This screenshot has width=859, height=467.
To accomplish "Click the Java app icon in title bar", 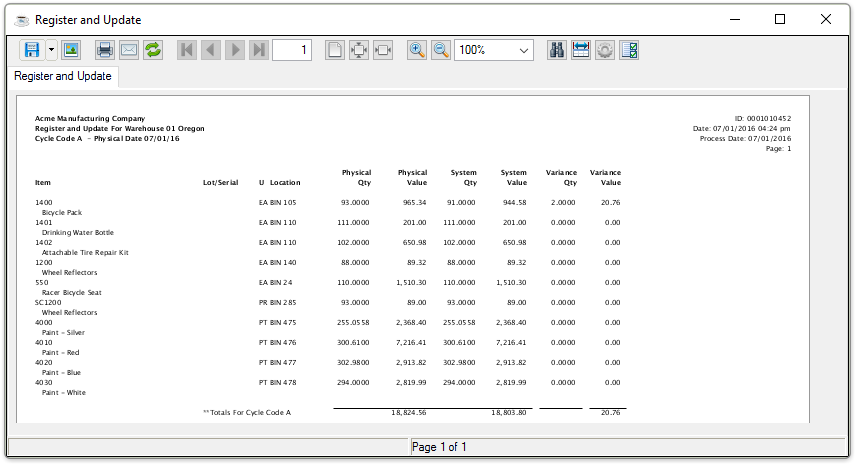I will (21, 20).
